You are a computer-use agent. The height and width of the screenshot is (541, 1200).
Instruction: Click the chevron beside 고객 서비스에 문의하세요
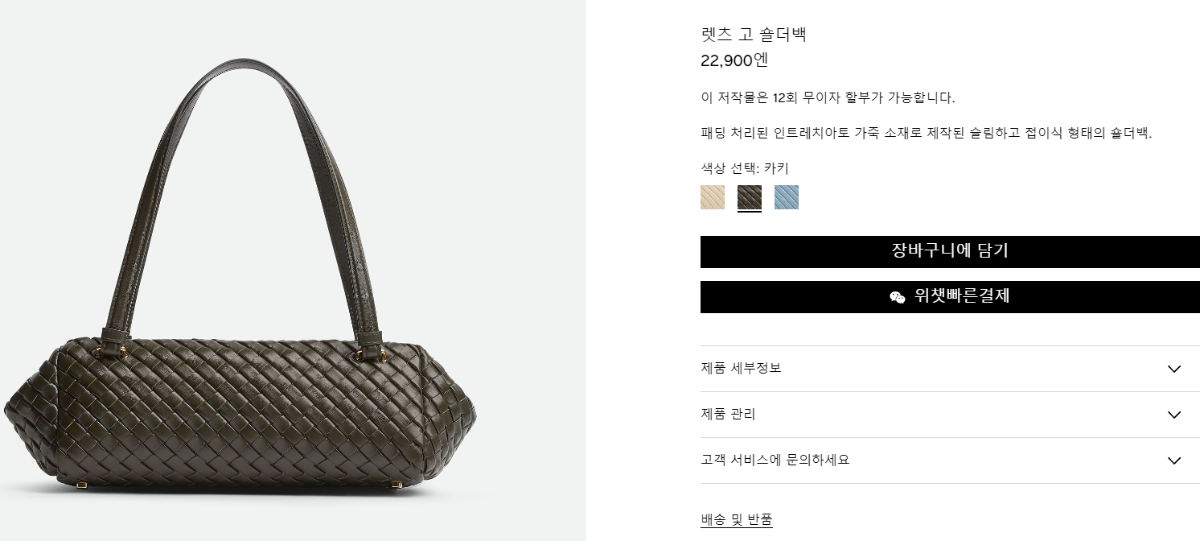tap(1174, 461)
